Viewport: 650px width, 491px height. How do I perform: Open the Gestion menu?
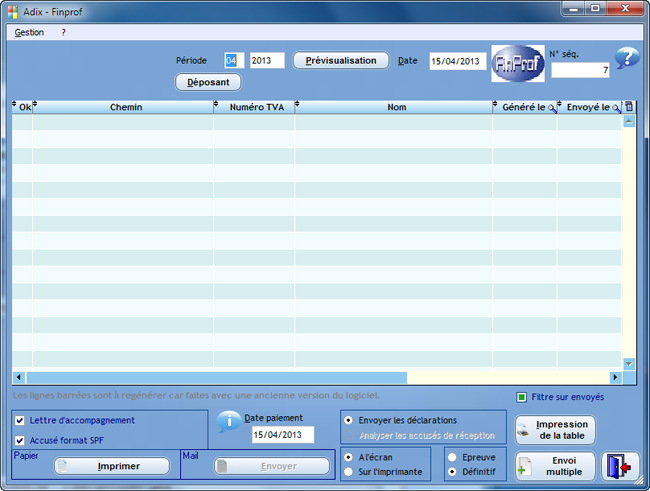[x=29, y=32]
